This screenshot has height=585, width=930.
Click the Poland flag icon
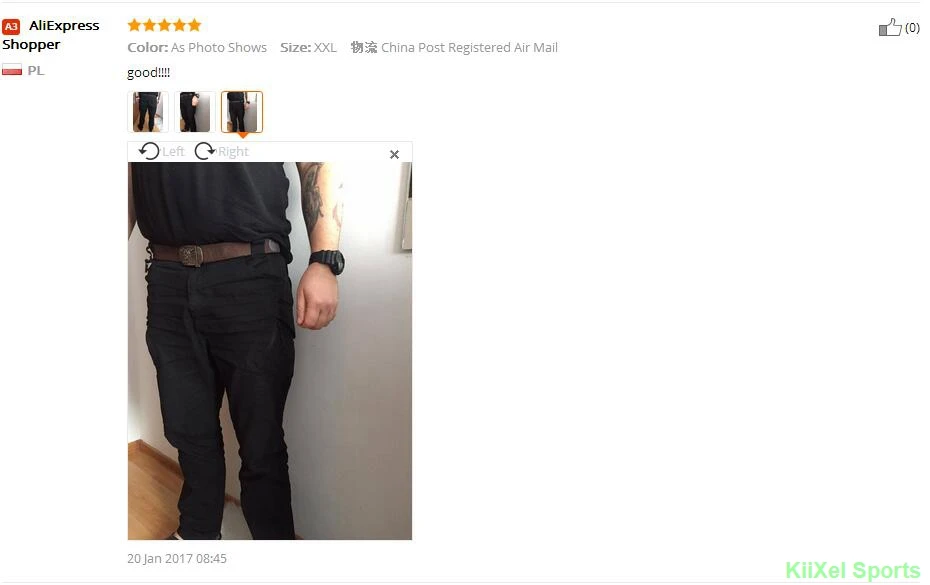[12, 70]
